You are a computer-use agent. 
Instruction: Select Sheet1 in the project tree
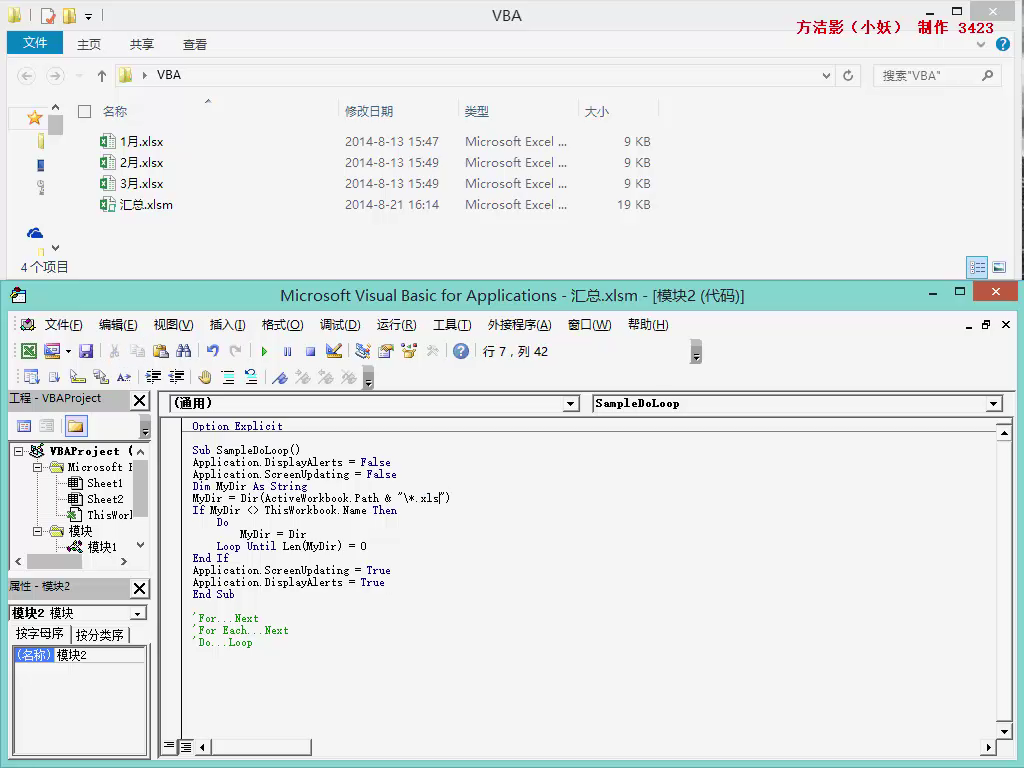104,483
